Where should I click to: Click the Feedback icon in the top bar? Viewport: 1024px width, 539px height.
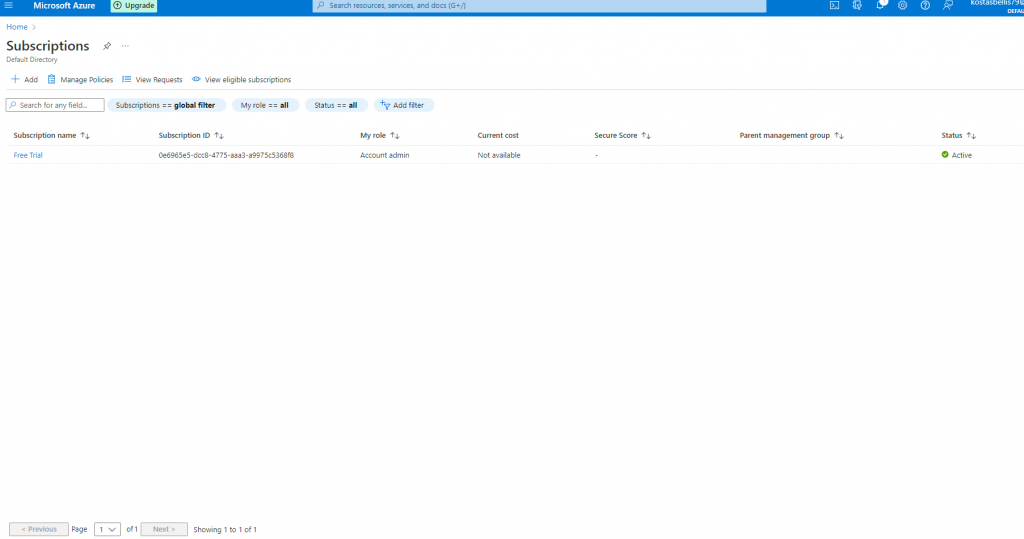pyautogui.click(x=947, y=6)
